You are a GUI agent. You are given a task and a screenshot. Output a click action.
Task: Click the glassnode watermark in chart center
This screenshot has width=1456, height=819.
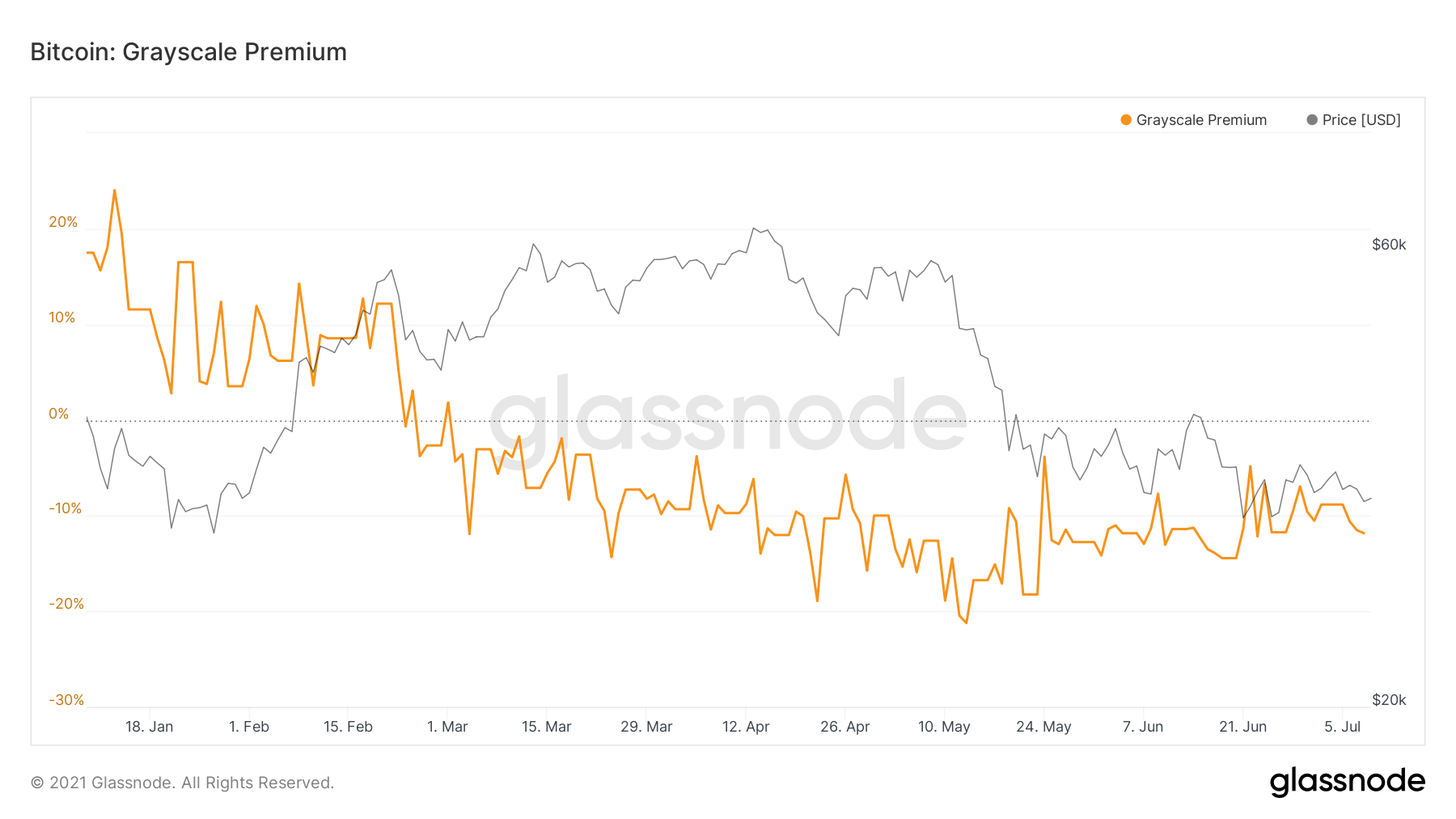[728, 413]
